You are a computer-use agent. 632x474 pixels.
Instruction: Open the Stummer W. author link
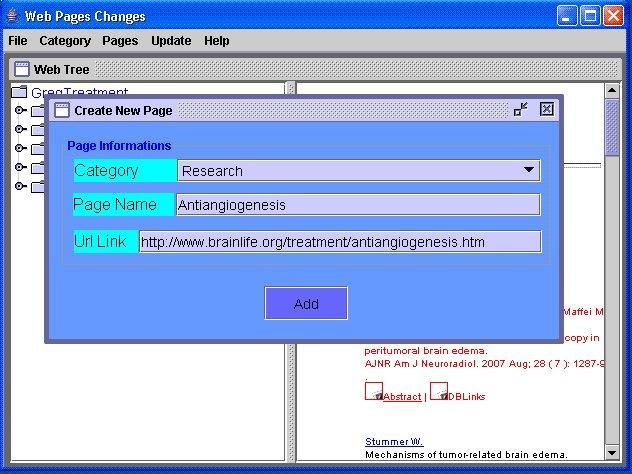coord(394,442)
